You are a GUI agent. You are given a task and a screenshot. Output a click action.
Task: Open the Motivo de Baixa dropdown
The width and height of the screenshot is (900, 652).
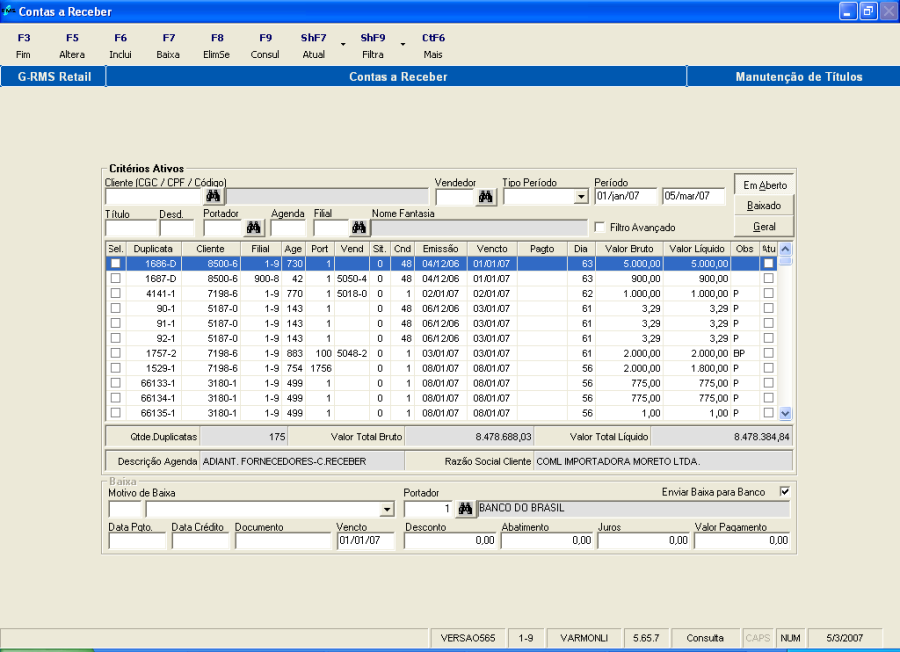coord(387,510)
